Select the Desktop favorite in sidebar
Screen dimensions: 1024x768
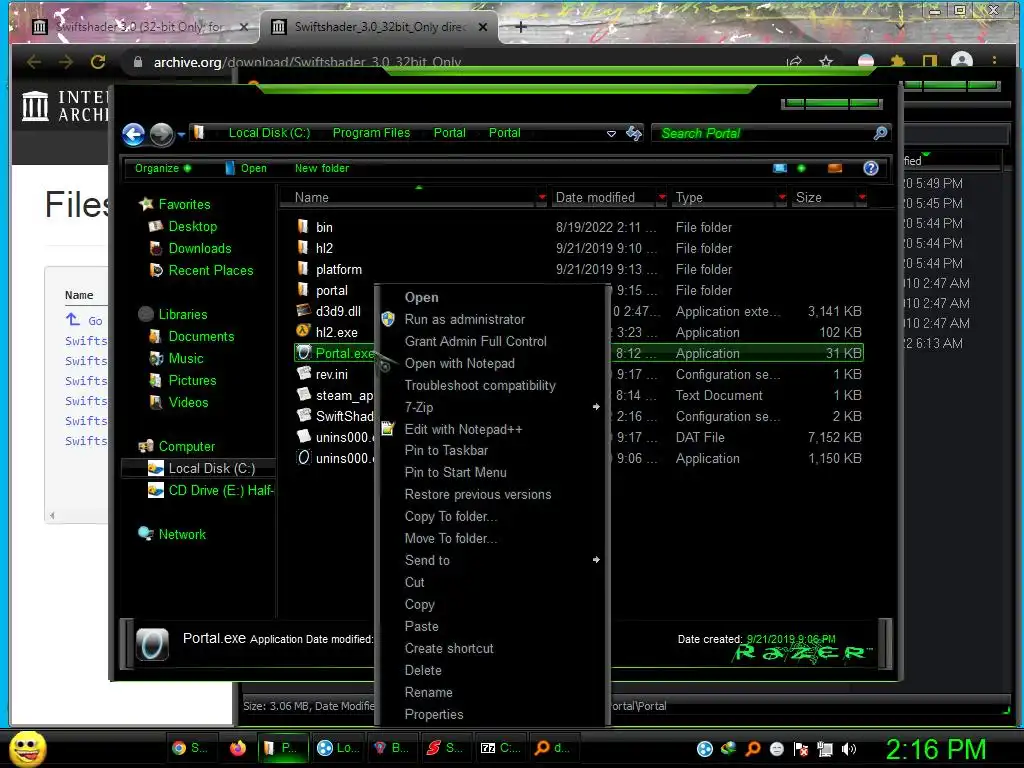tap(193, 226)
